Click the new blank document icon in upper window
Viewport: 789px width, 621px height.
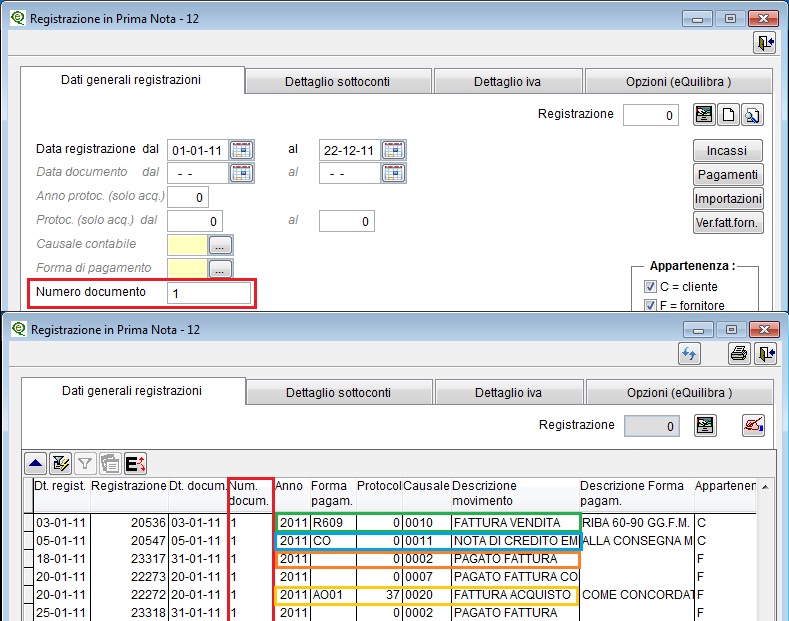coord(728,115)
